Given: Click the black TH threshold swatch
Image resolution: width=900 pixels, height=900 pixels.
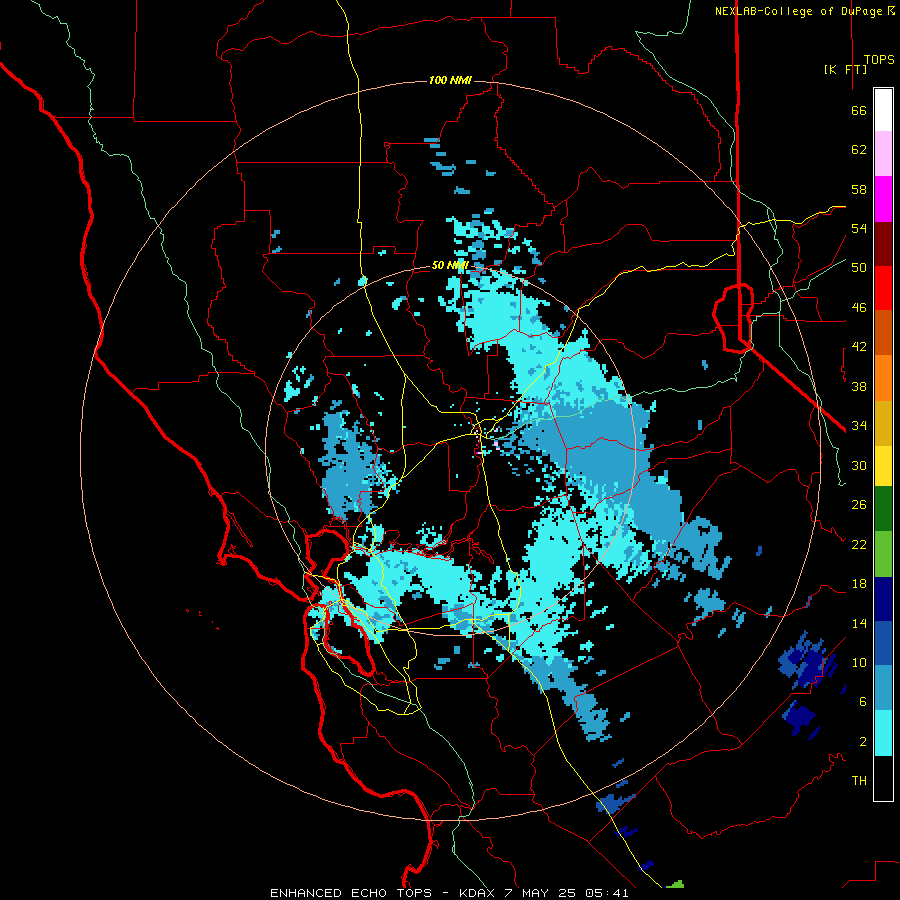Looking at the screenshot, I should [883, 778].
